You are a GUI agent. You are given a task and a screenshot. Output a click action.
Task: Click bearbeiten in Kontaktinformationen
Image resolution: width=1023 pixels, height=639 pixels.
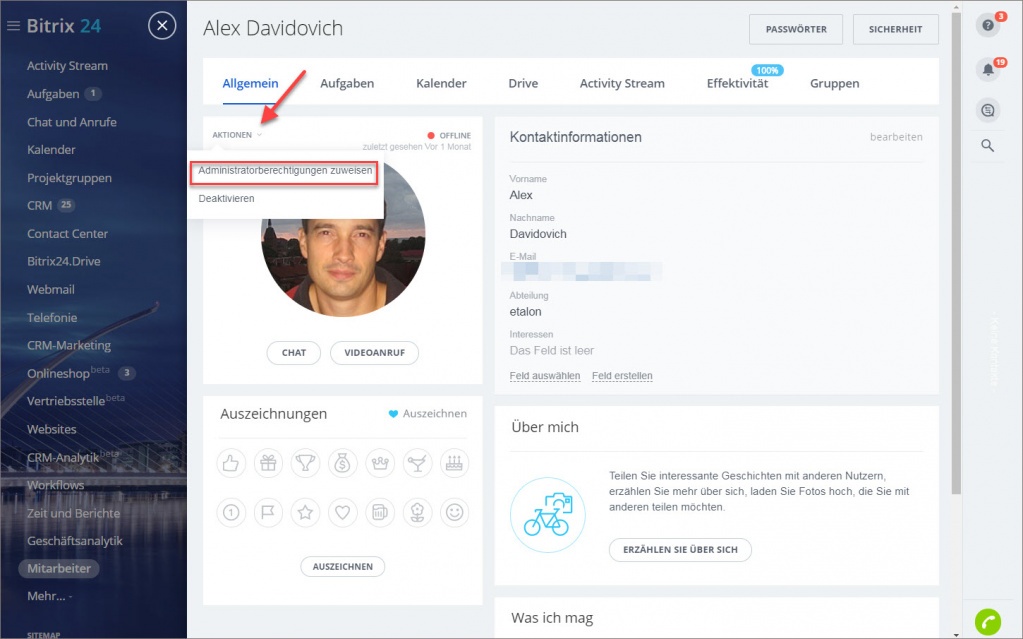tap(896, 137)
